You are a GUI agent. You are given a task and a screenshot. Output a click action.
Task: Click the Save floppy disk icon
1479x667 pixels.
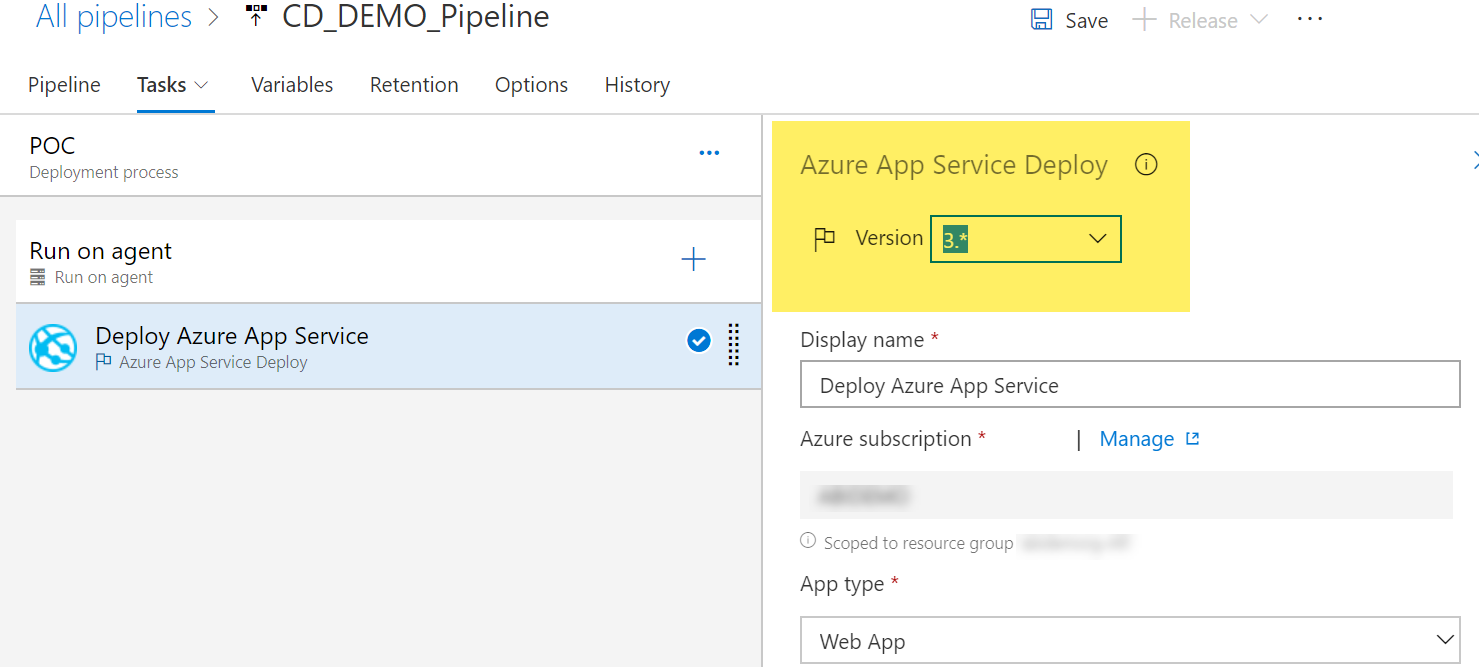1041,20
